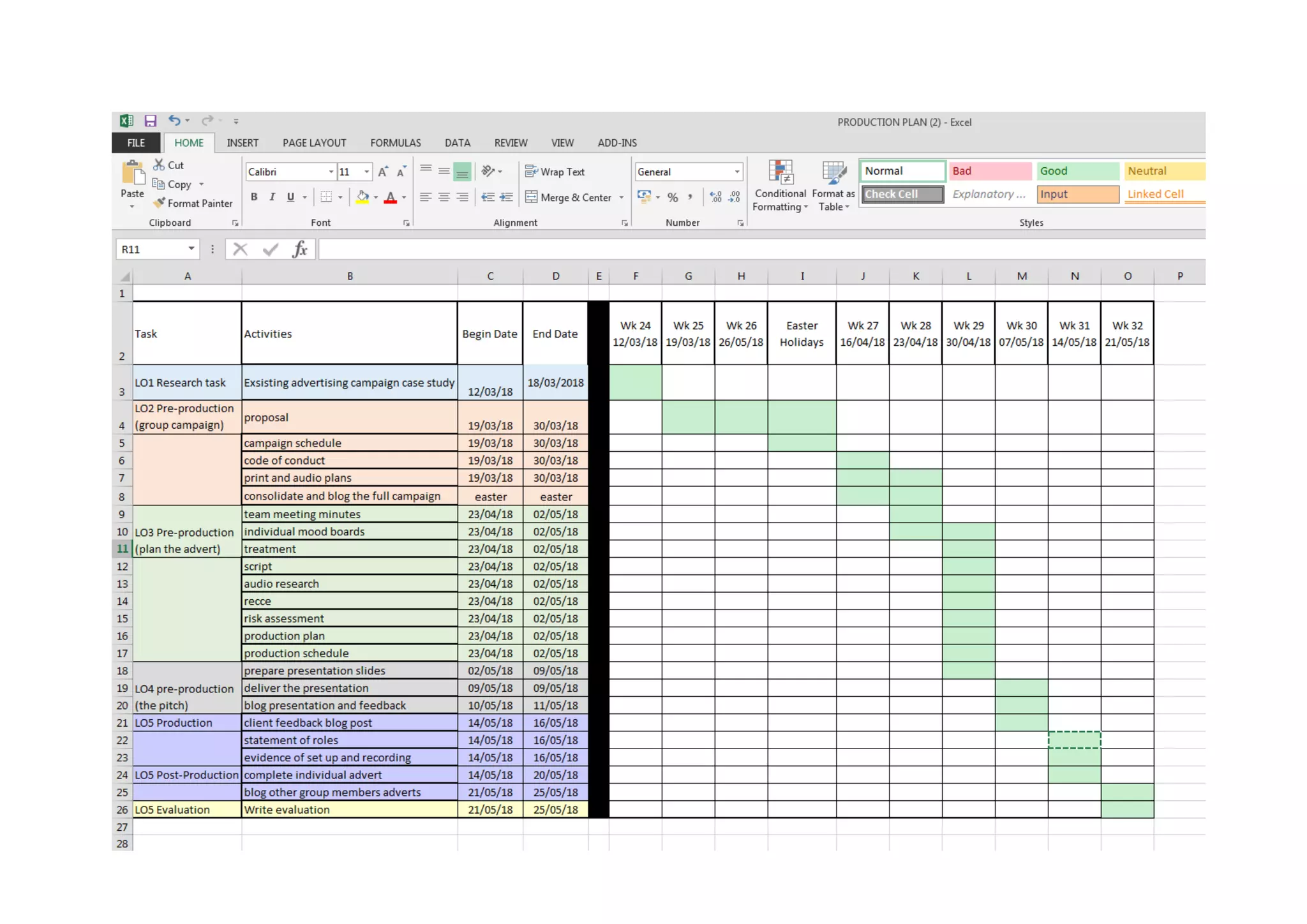
Task: Open Conditional Formatting menu
Action: tap(780, 186)
